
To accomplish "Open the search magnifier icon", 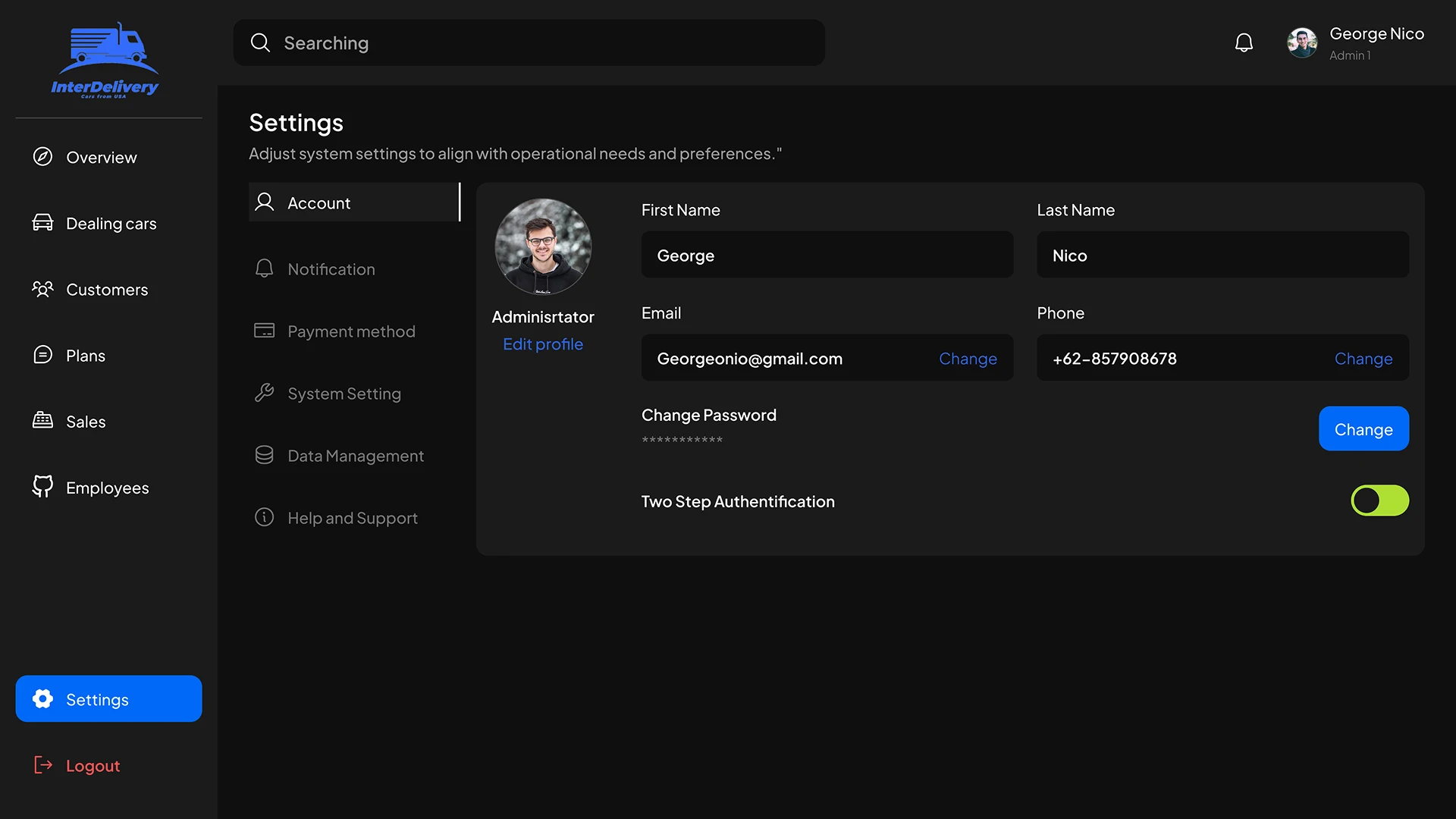I will click(260, 42).
